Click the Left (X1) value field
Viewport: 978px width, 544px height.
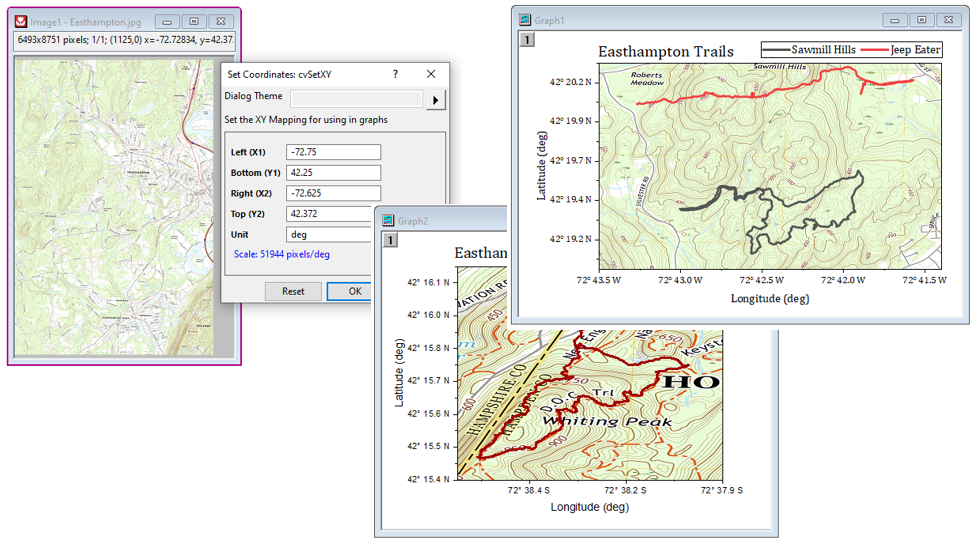click(333, 152)
